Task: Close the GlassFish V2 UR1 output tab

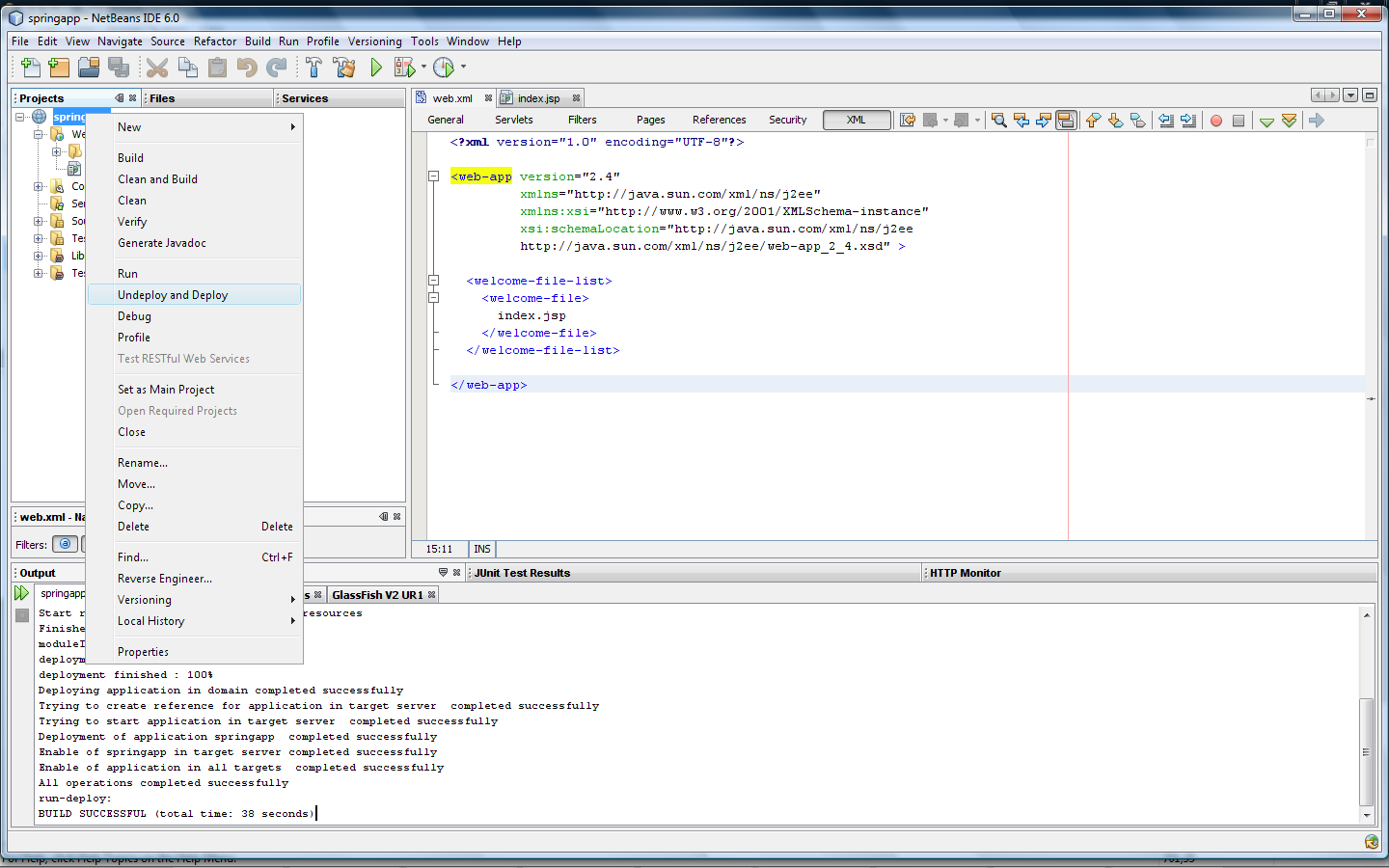Action: pos(432,595)
